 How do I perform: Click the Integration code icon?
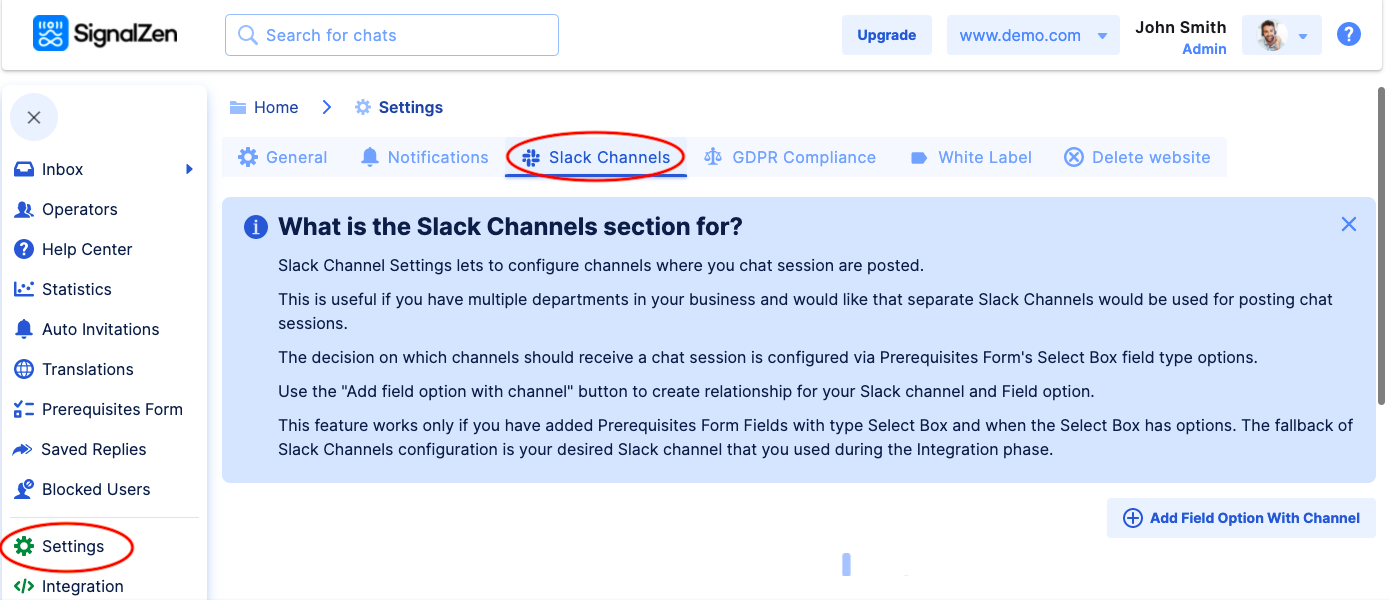pyautogui.click(x=24, y=587)
